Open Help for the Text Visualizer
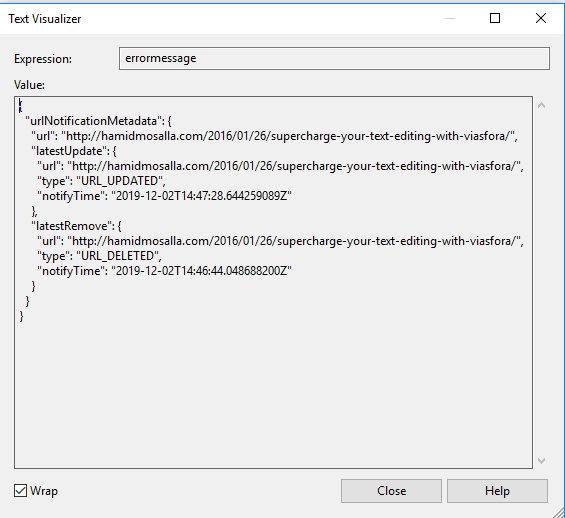The image size is (565, 518). (497, 491)
